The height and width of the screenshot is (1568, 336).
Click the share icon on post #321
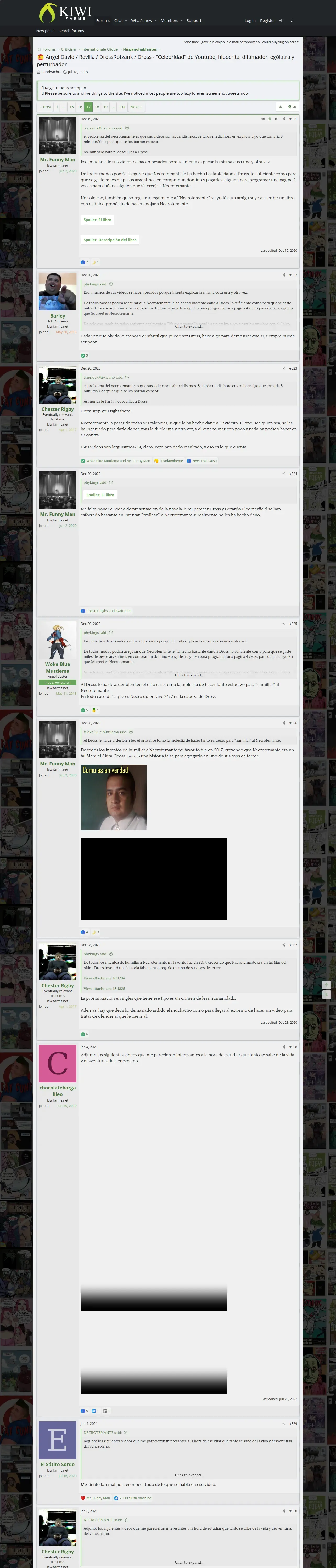pyautogui.click(x=284, y=119)
